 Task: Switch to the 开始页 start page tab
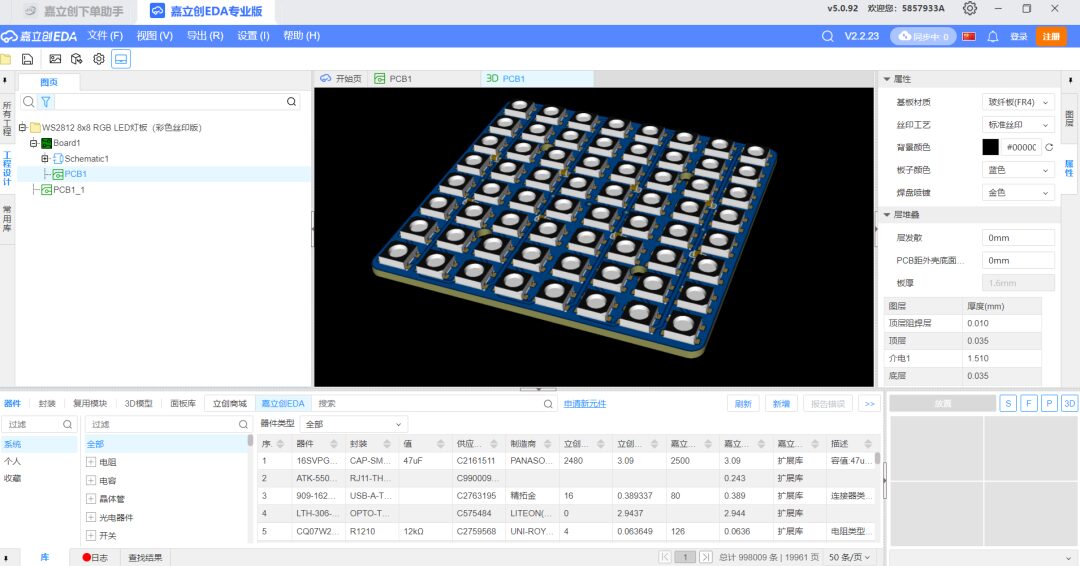coord(341,78)
